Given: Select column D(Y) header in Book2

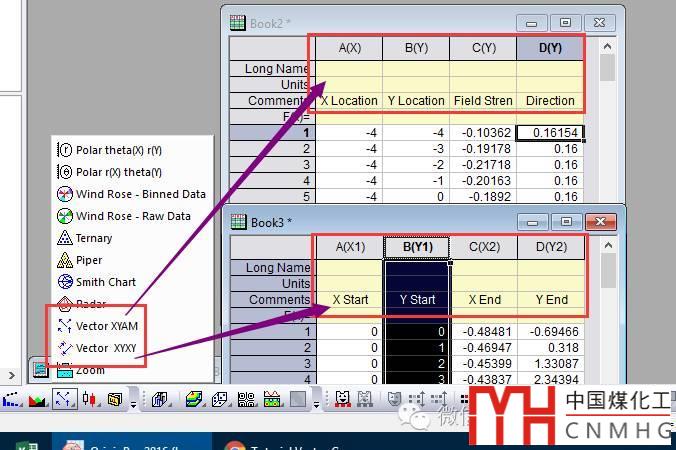Looking at the screenshot, I should pos(550,48).
